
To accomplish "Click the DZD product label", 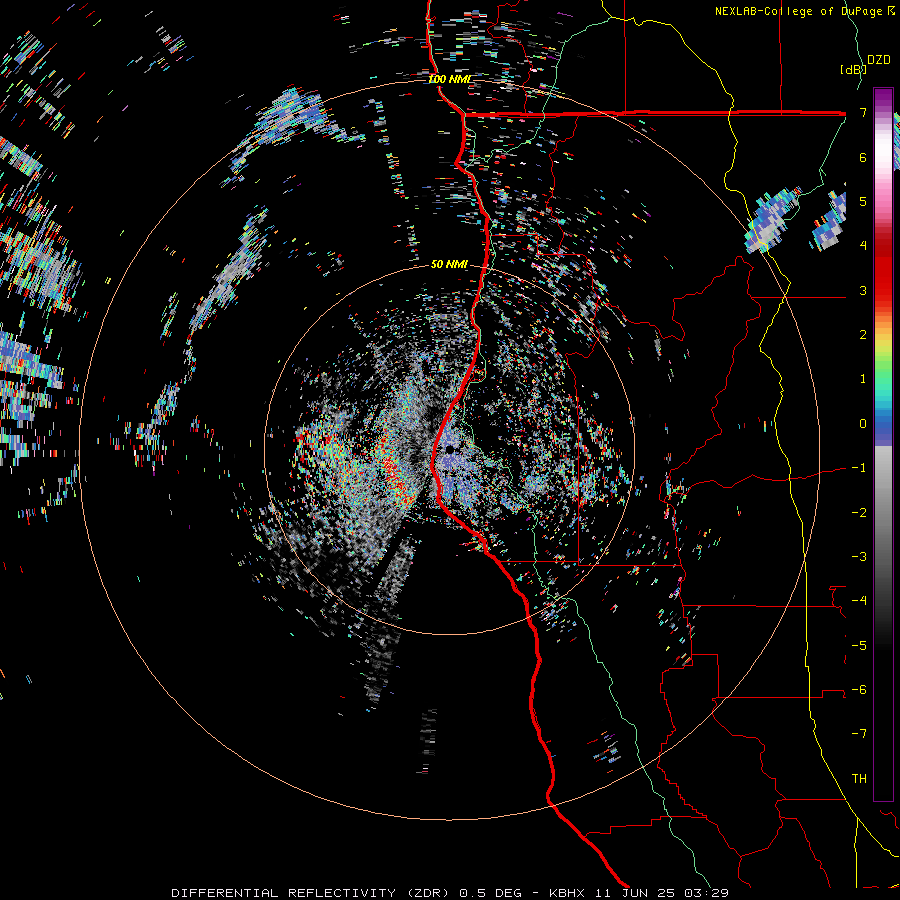I will click(878, 60).
